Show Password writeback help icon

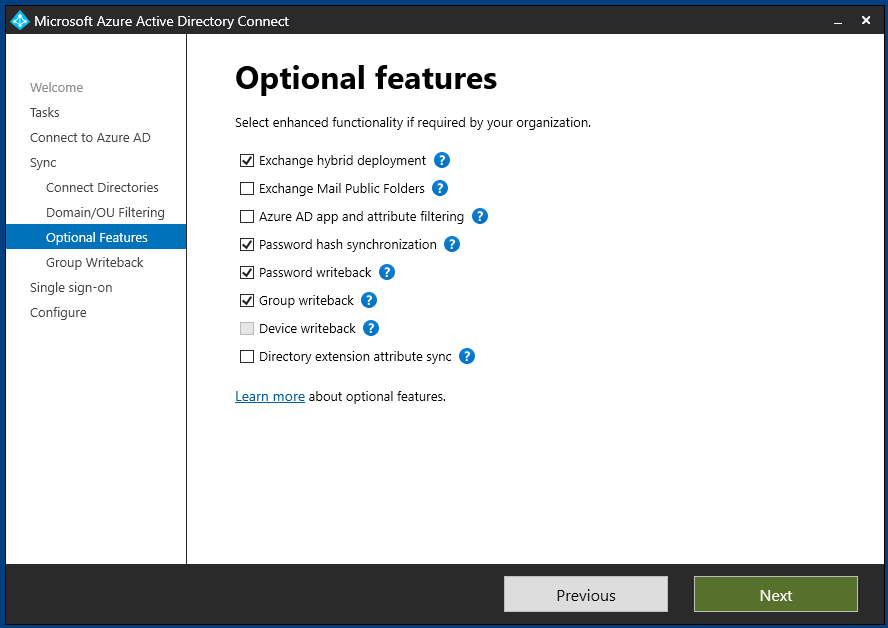click(387, 272)
